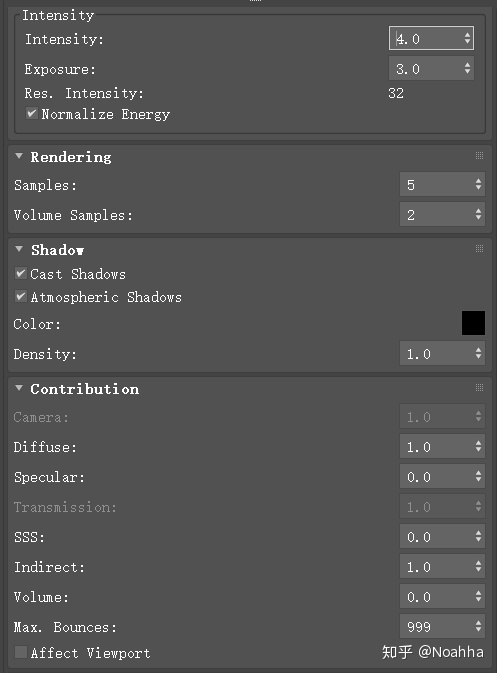
Task: Disable the Cast Shadows checkbox
Action: pos(21,273)
